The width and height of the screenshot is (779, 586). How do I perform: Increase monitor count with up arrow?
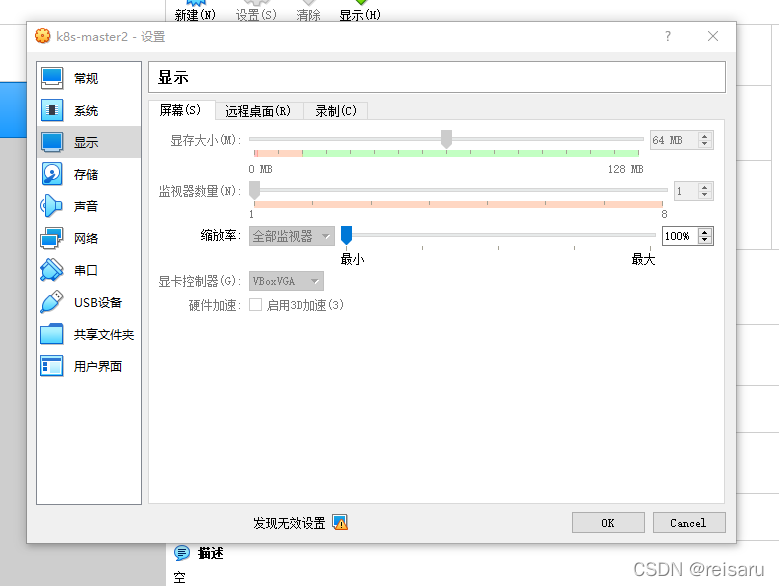[704, 187]
